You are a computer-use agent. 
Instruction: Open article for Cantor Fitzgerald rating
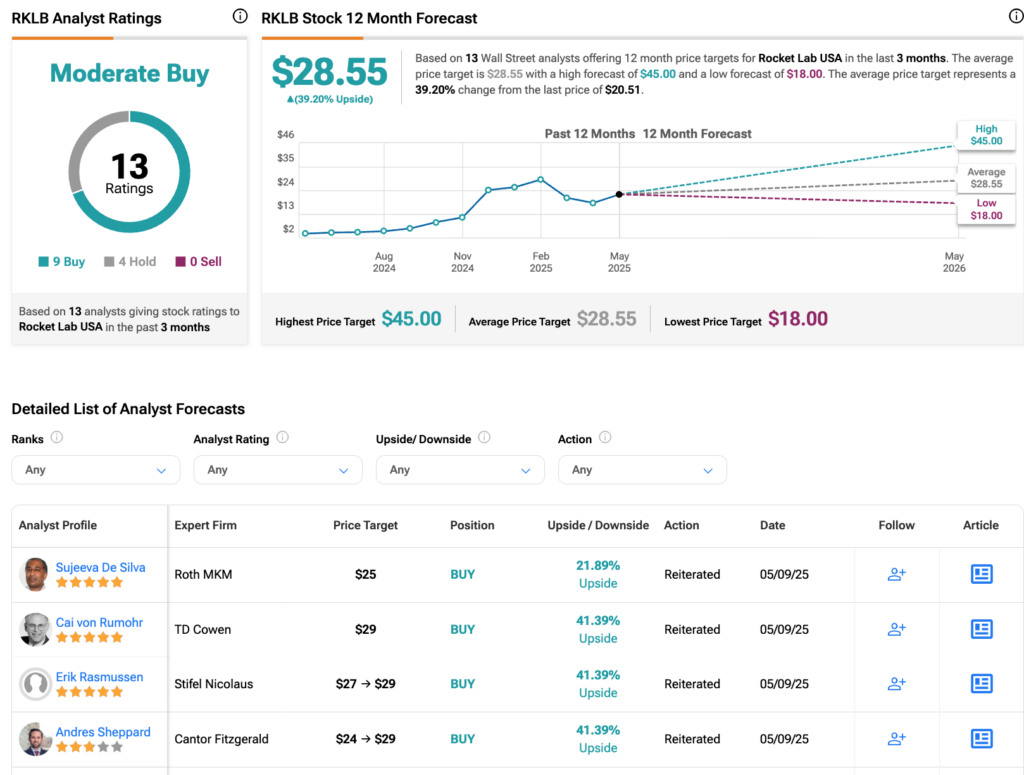pos(982,738)
